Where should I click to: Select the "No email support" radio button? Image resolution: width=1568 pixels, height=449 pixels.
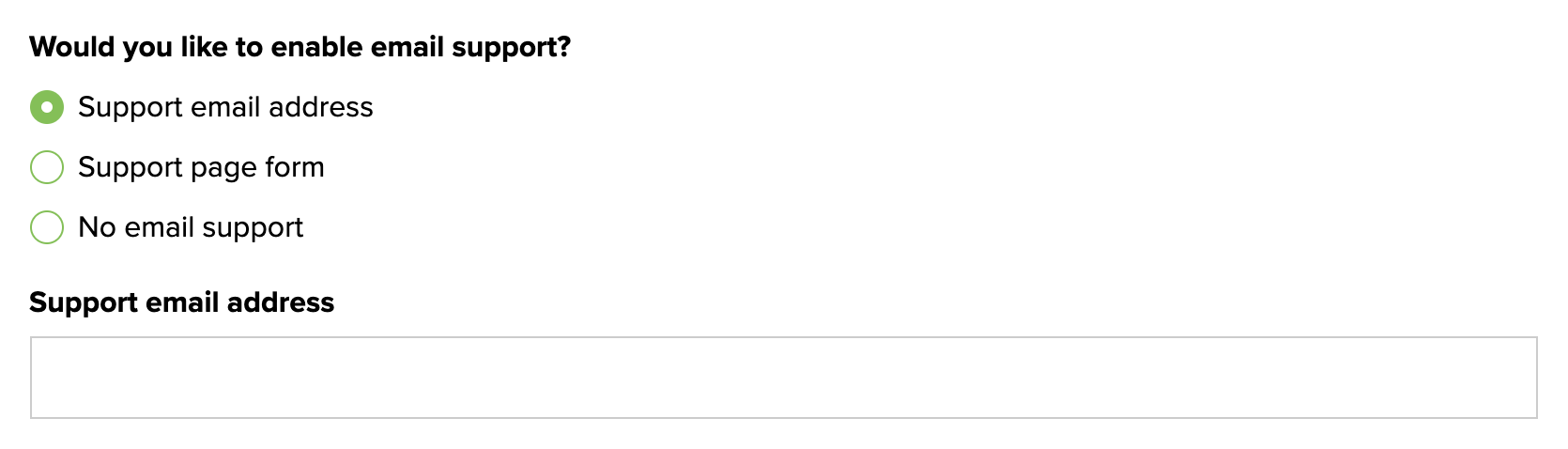click(47, 227)
